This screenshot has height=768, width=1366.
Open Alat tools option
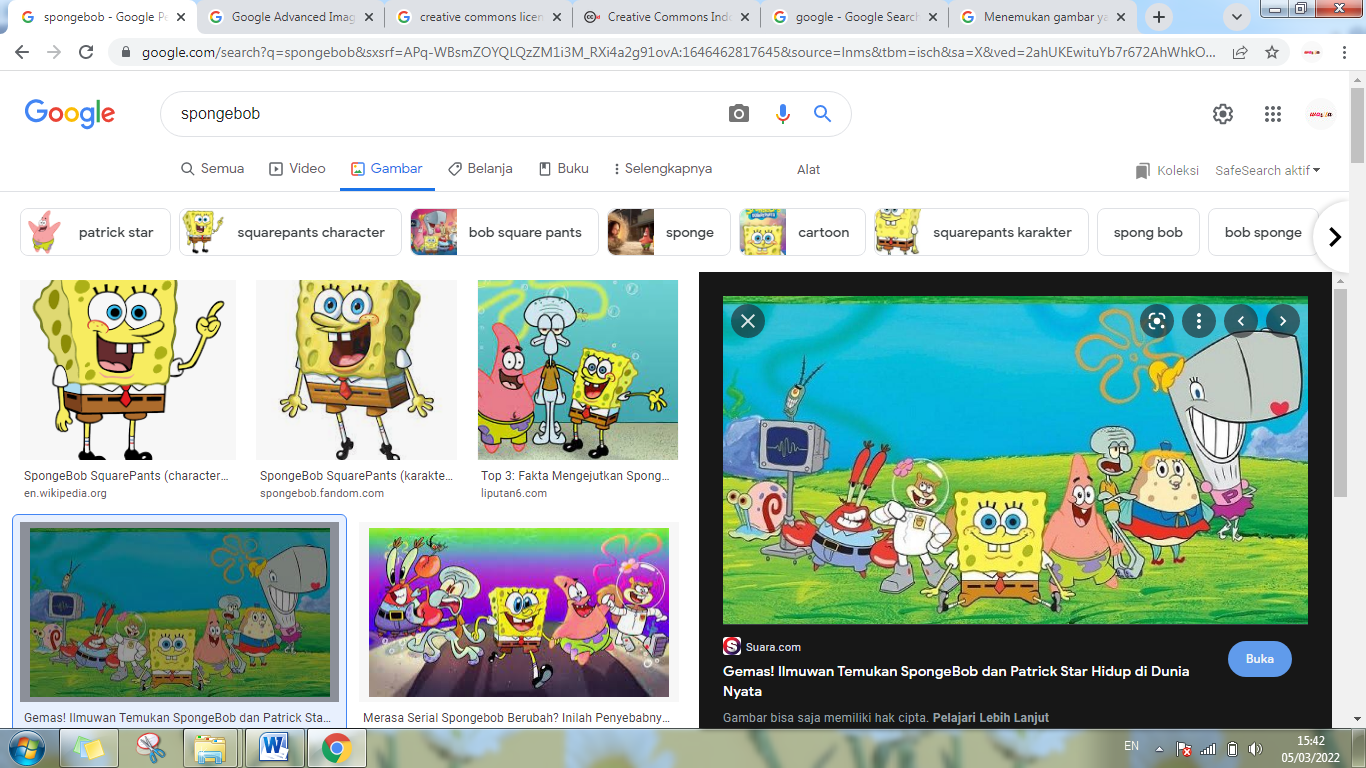[808, 170]
